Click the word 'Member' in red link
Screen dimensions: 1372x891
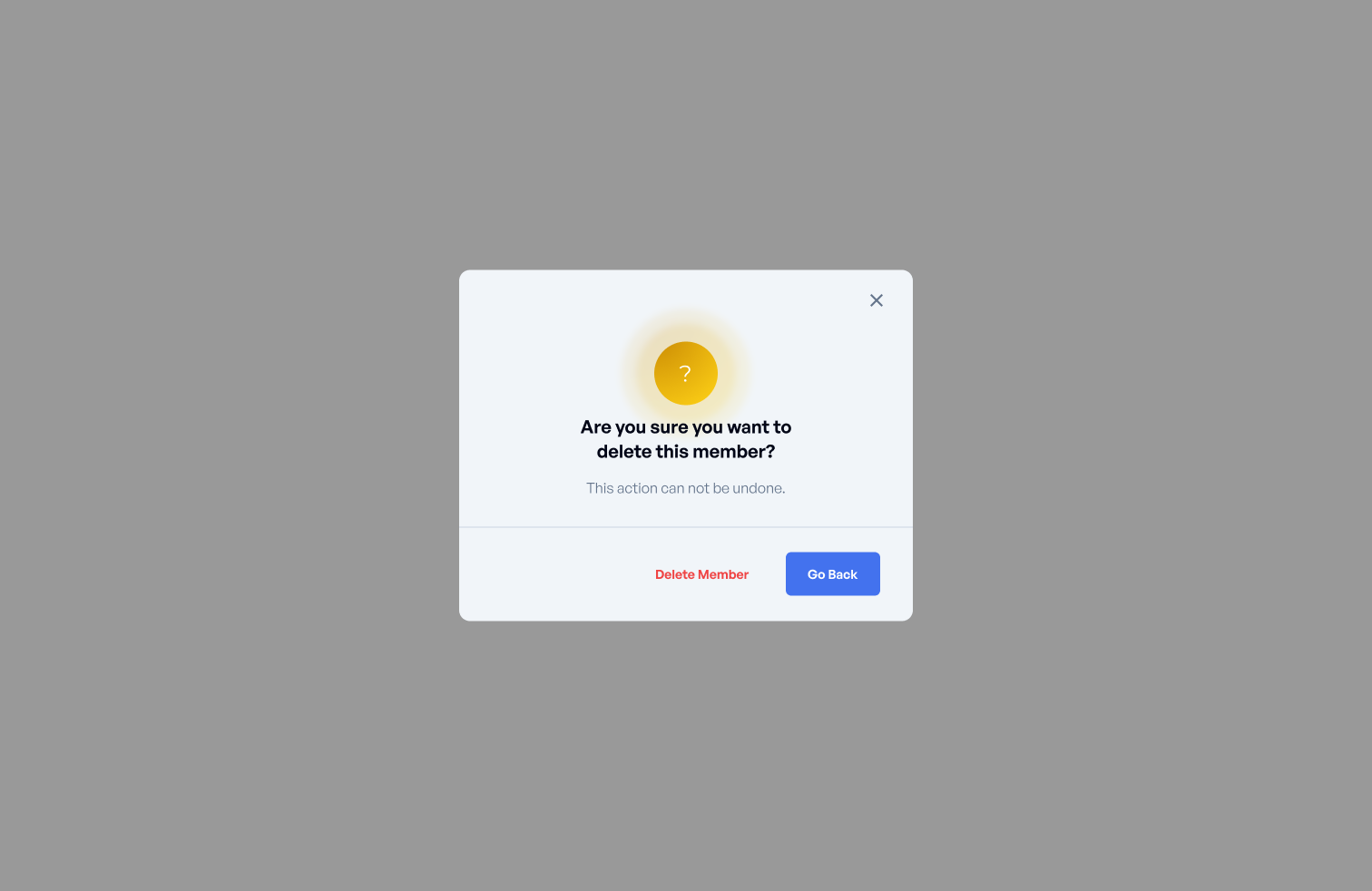[x=723, y=574]
